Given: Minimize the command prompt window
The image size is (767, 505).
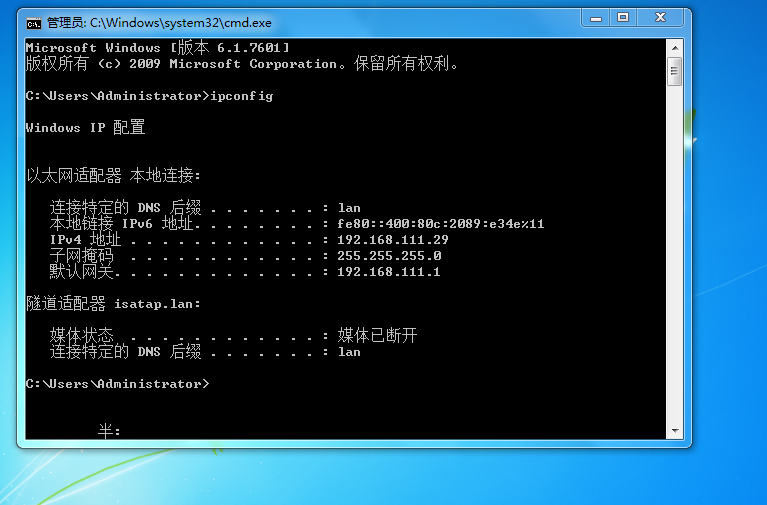Looking at the screenshot, I should pyautogui.click(x=595, y=18).
